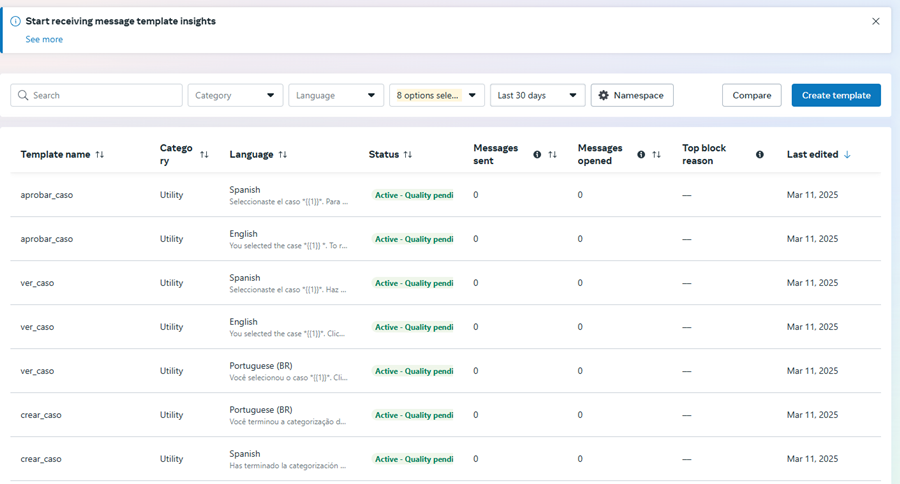The width and height of the screenshot is (900, 484).
Task: Change the Last 30 days date range
Action: [537, 95]
